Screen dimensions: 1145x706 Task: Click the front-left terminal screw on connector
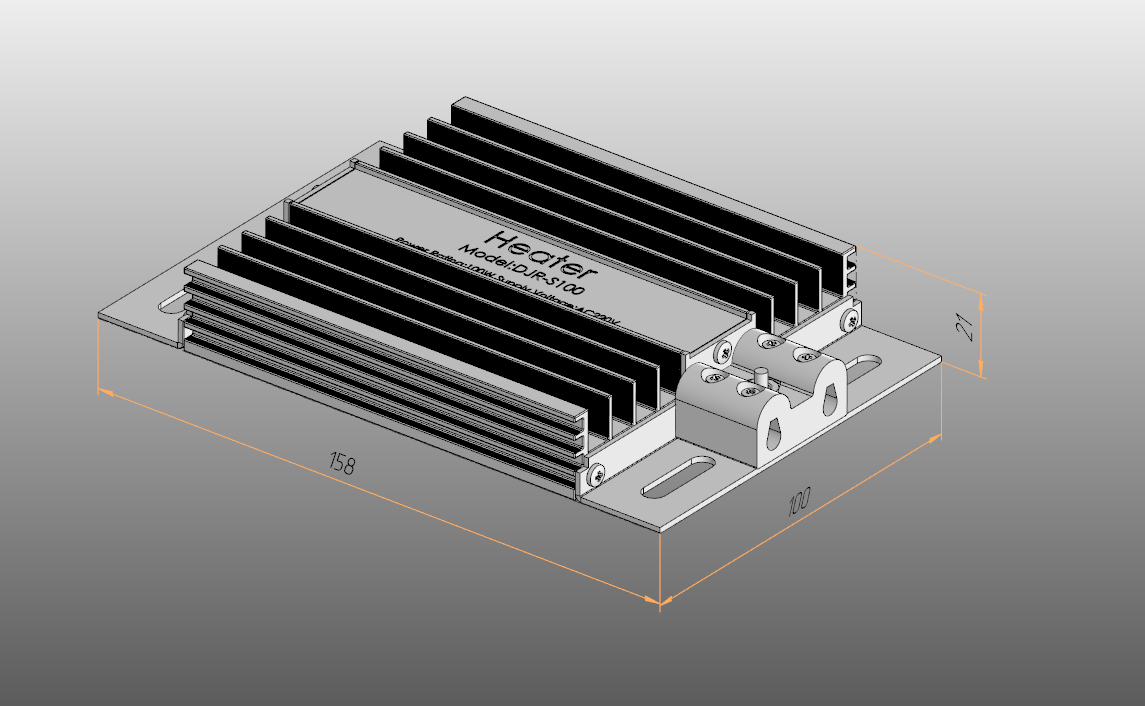[x=714, y=377]
